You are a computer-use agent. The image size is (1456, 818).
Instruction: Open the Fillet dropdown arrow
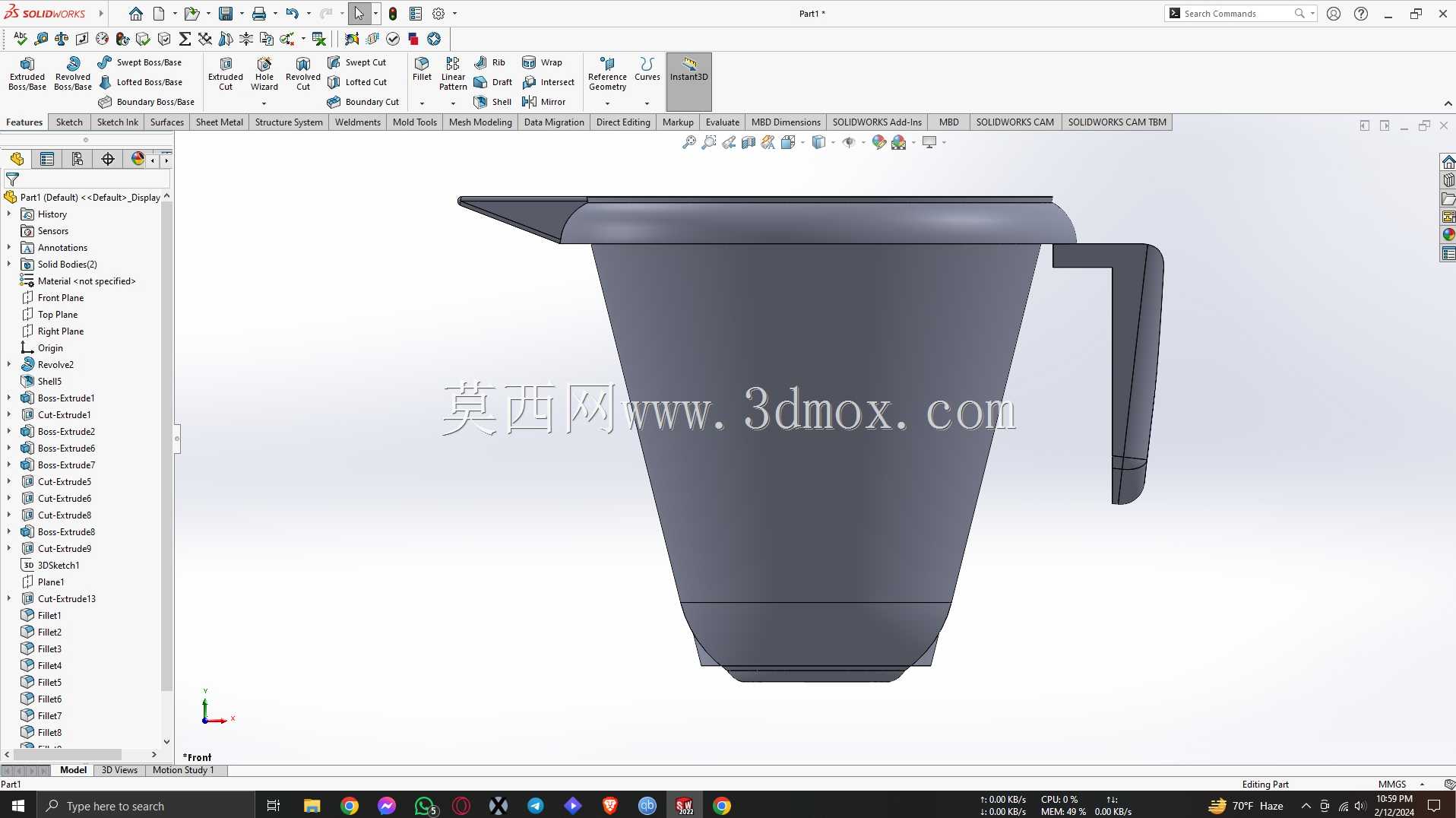point(422,103)
